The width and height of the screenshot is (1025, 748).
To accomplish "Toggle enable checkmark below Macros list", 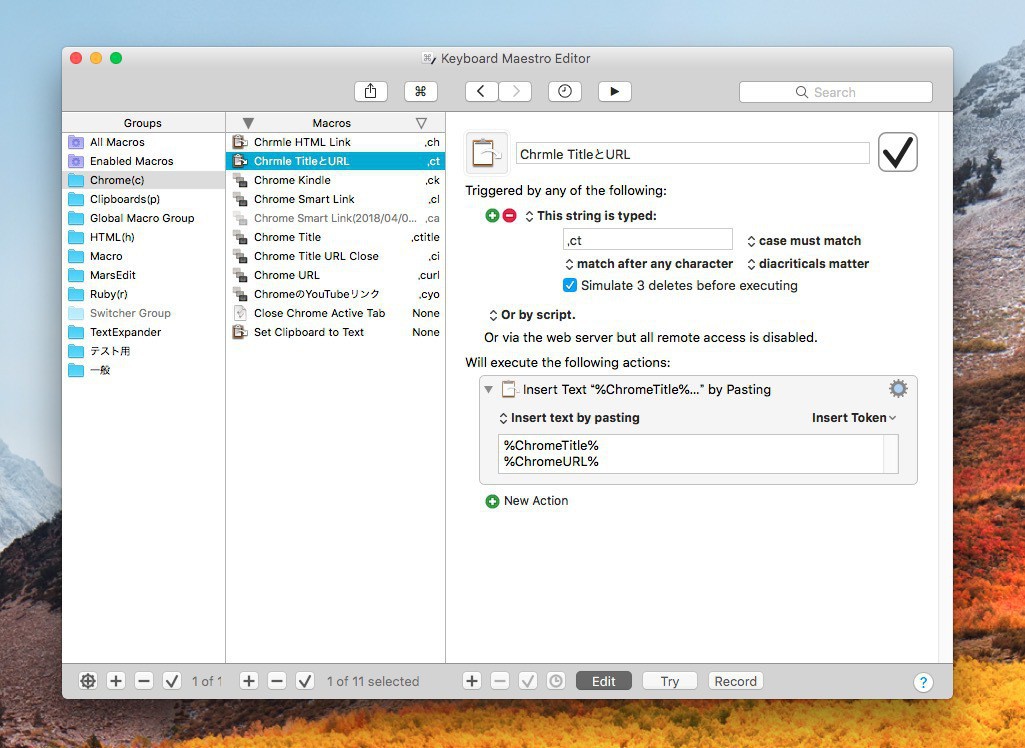I will [x=305, y=681].
